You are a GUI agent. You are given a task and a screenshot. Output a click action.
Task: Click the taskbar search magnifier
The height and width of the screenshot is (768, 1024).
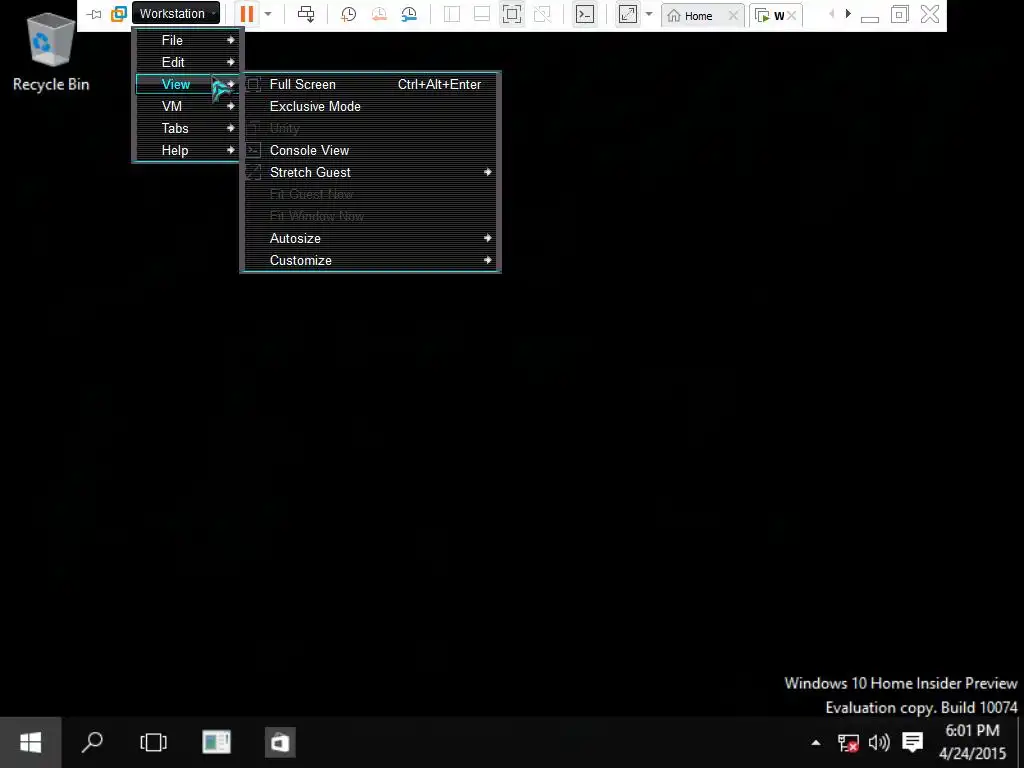[92, 743]
